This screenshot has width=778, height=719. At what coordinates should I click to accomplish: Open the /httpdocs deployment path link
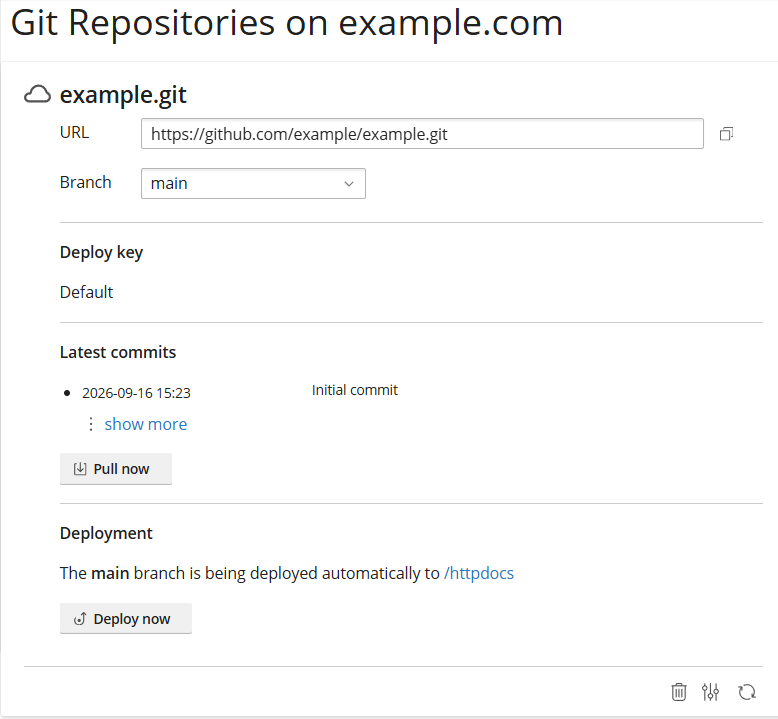click(x=479, y=573)
